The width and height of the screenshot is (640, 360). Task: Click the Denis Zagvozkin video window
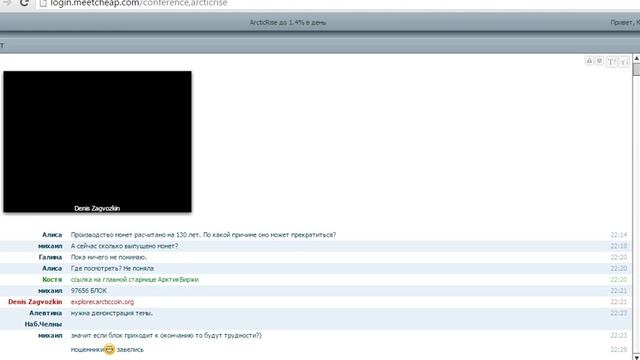pos(98,142)
